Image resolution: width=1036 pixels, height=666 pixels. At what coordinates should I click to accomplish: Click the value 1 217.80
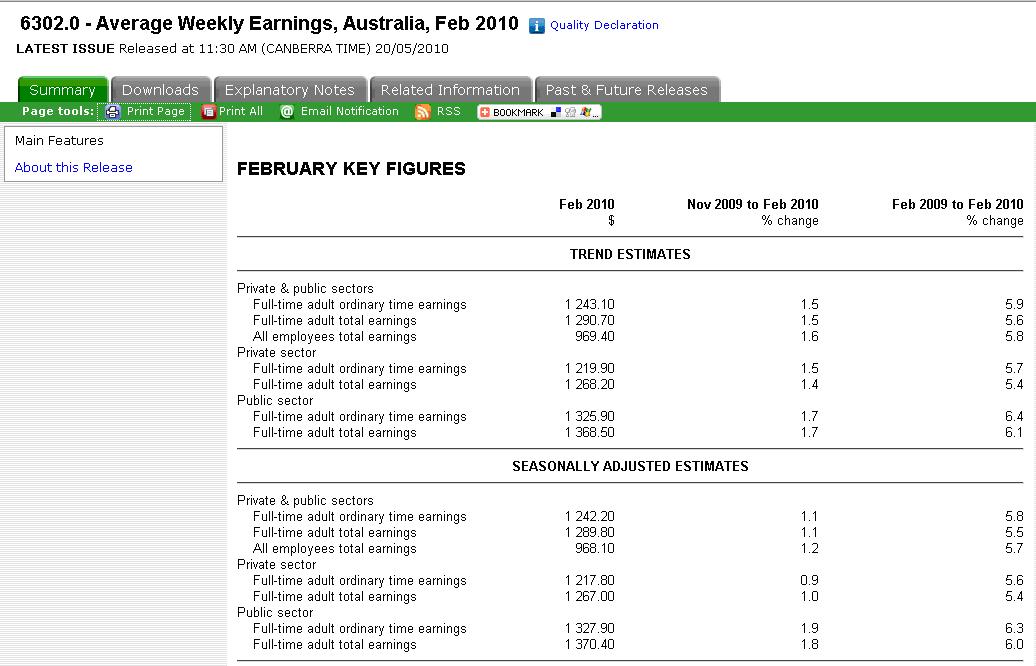(589, 581)
